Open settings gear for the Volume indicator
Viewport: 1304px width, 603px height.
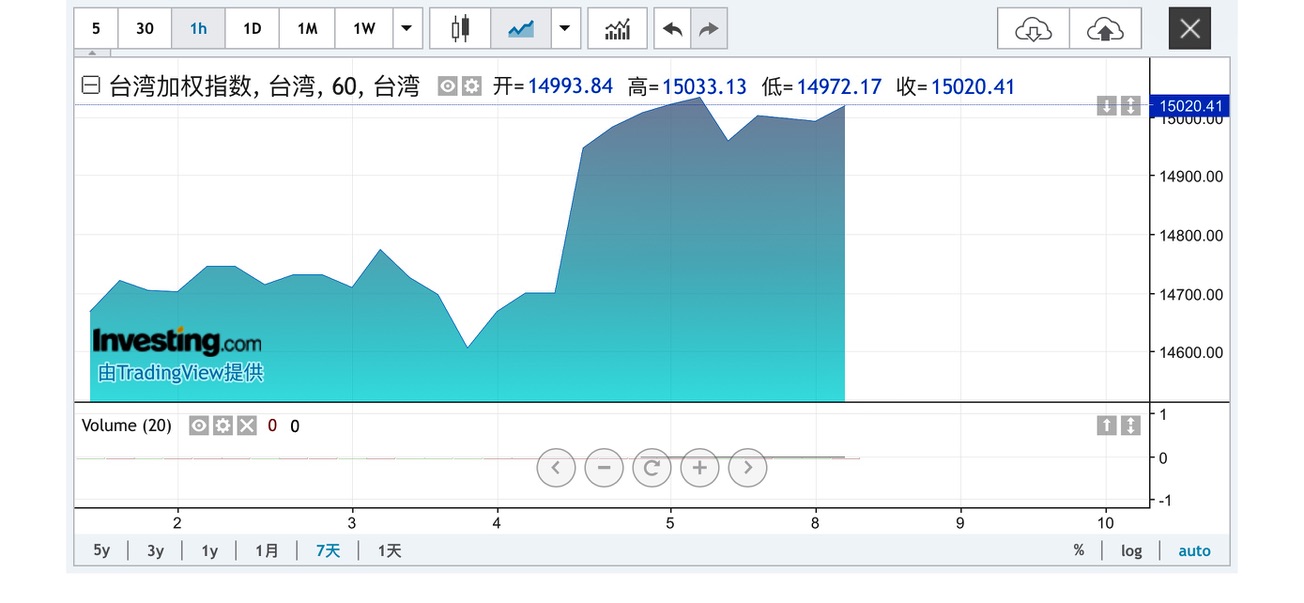point(222,426)
